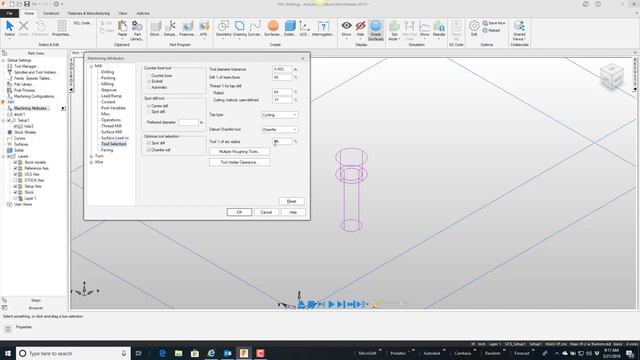This screenshot has width=640, height=360.
Task: Toggle the Reference Axis layer checkbox
Action: pyautogui.click(x=15, y=168)
